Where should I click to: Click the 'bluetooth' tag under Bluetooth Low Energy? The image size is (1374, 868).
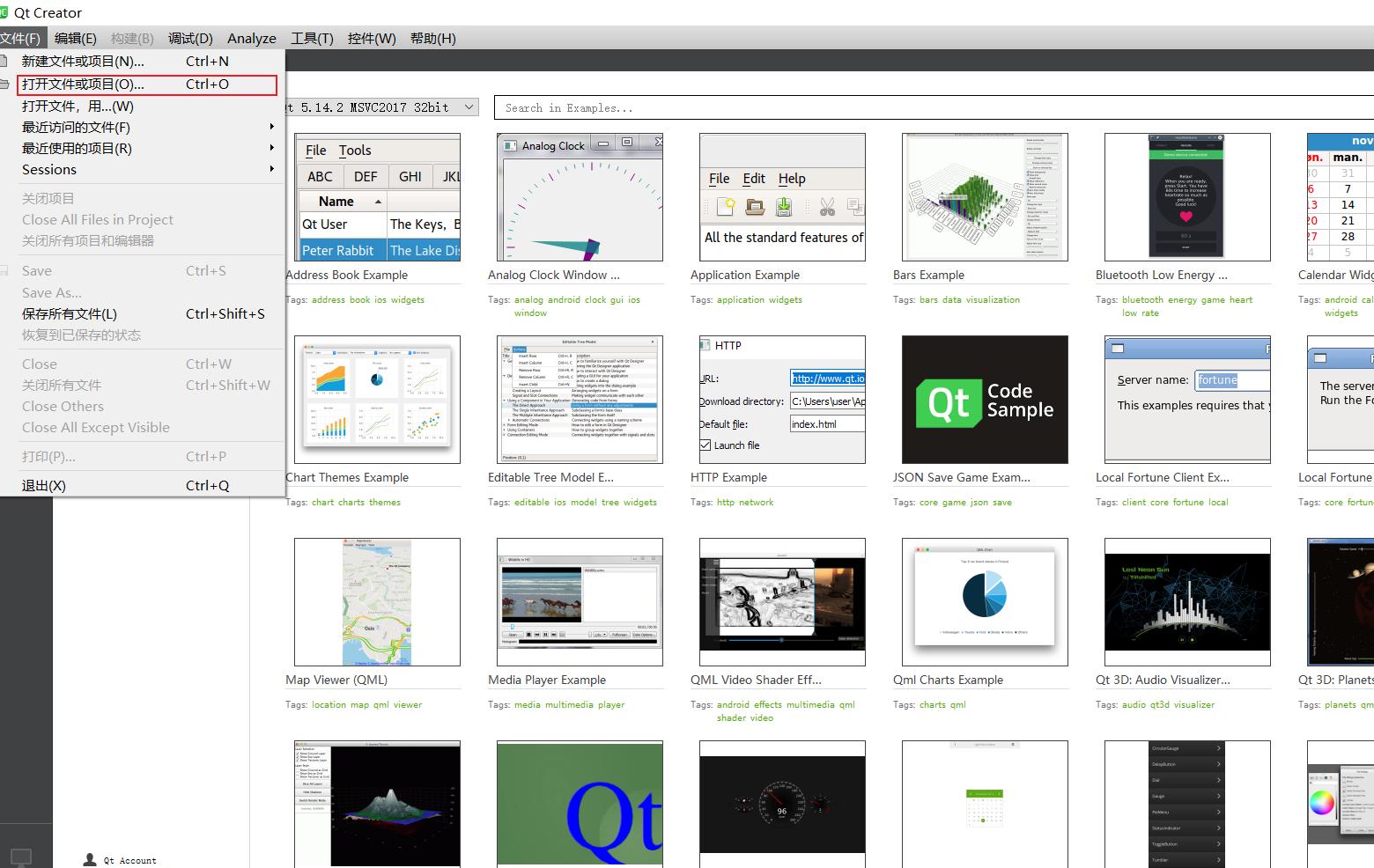click(1142, 300)
